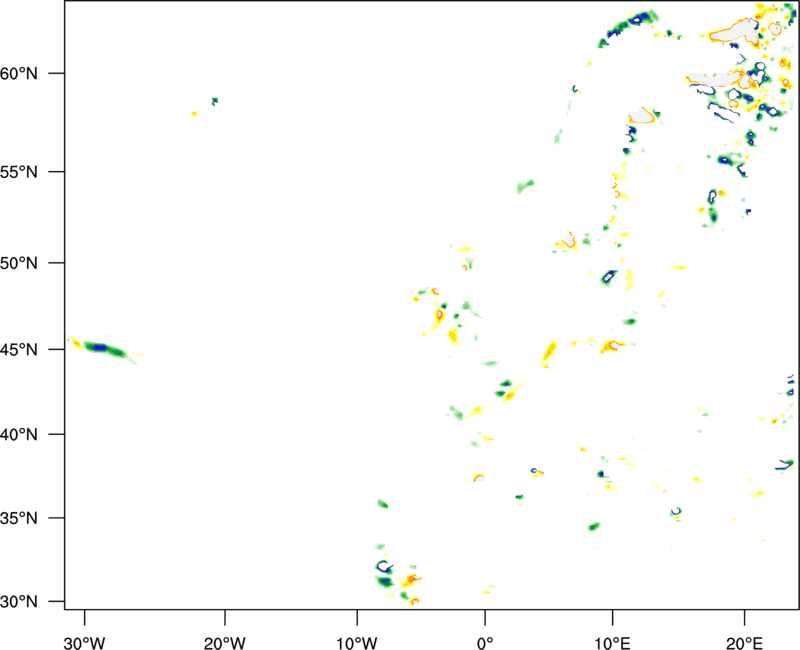Click the 35°N latitude label
Image resolution: width=800 pixels, height=650 pixels.
19,518
